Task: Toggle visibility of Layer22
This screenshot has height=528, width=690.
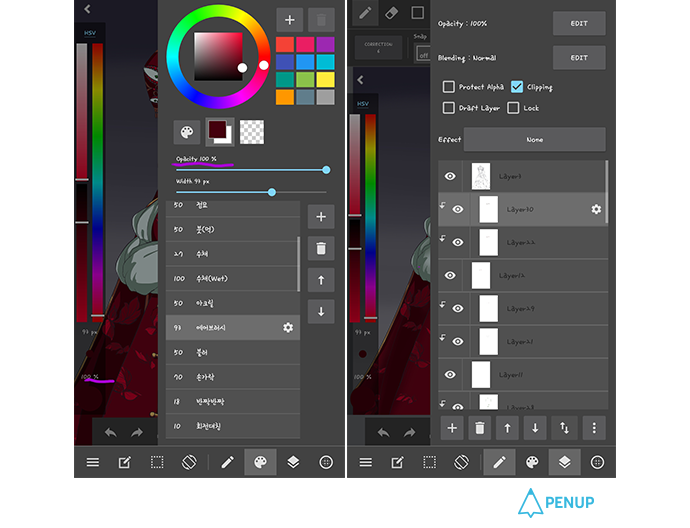Action: 458,242
